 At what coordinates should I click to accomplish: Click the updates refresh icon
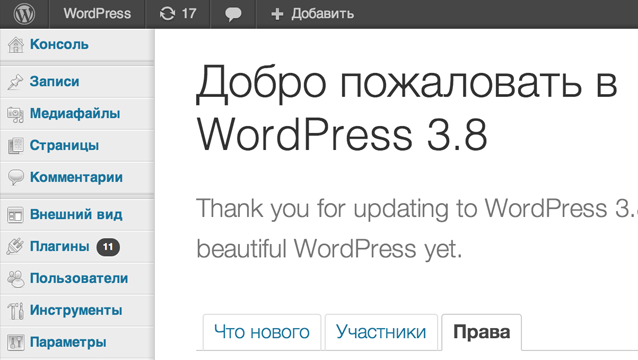[x=167, y=14]
